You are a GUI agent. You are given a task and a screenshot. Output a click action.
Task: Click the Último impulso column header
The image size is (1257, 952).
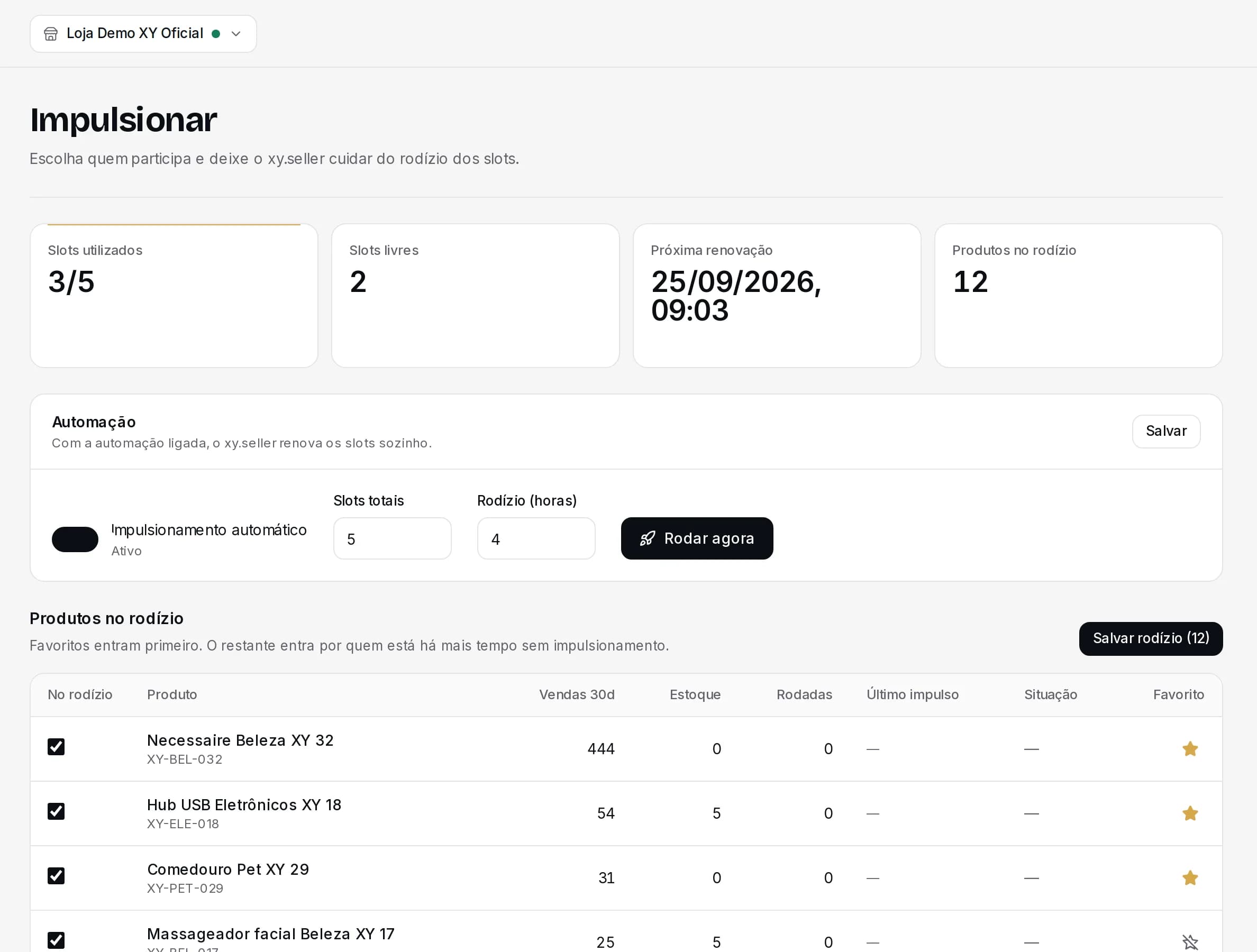[912, 694]
